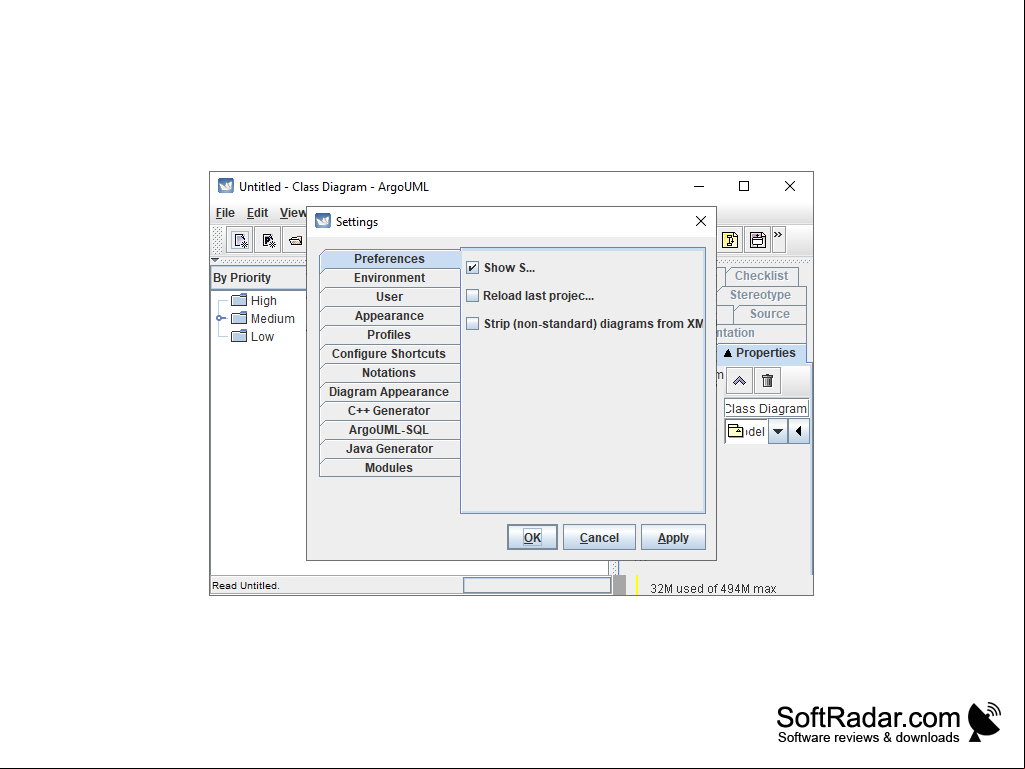Switch to the Stereotype details tab

coord(760,295)
